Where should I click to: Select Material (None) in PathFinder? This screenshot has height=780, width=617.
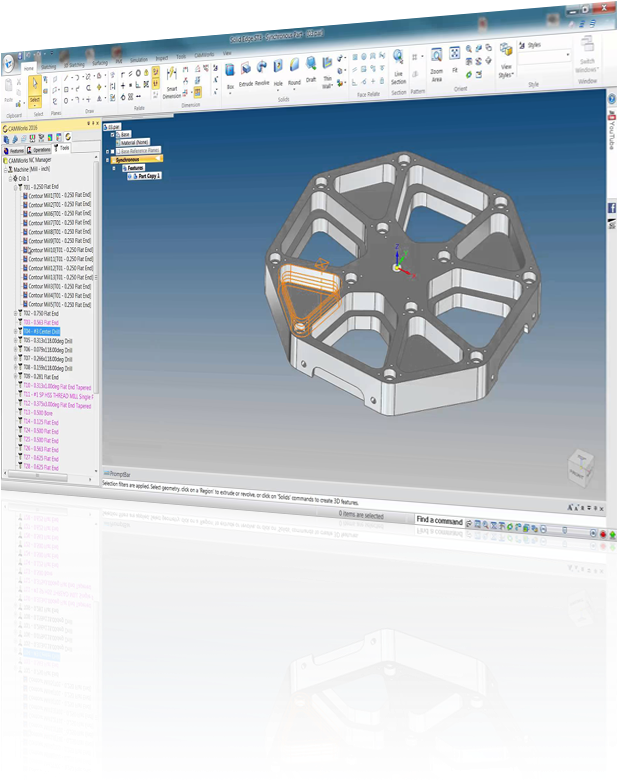(x=133, y=143)
